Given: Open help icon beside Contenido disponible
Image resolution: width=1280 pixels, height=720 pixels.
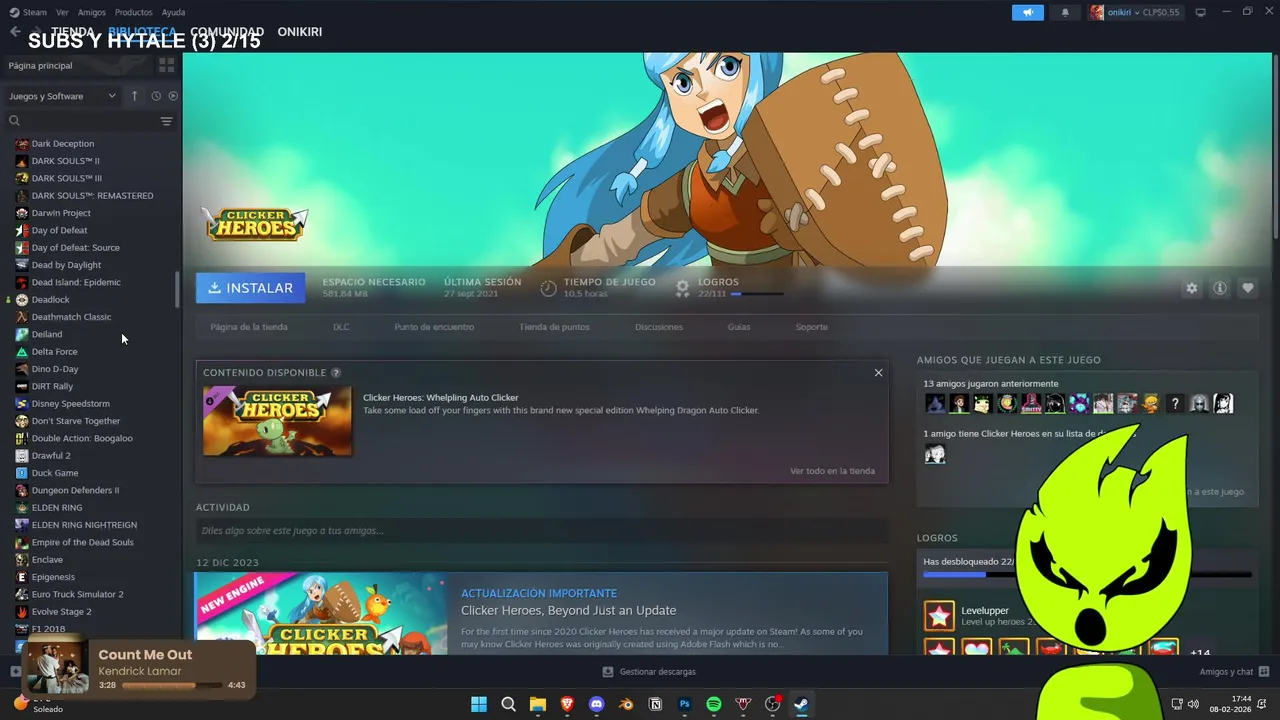Looking at the screenshot, I should tap(336, 373).
